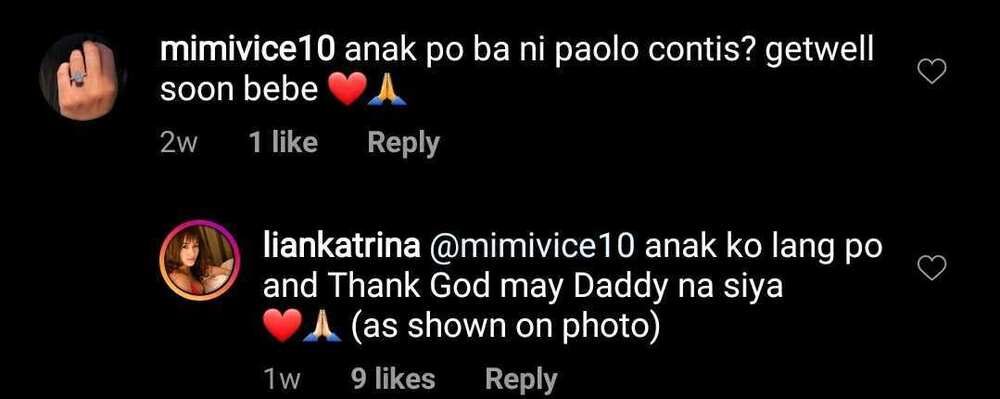Reply to the comment posted 1w ago
The height and width of the screenshot is (399, 1000).
pyautogui.click(x=521, y=380)
